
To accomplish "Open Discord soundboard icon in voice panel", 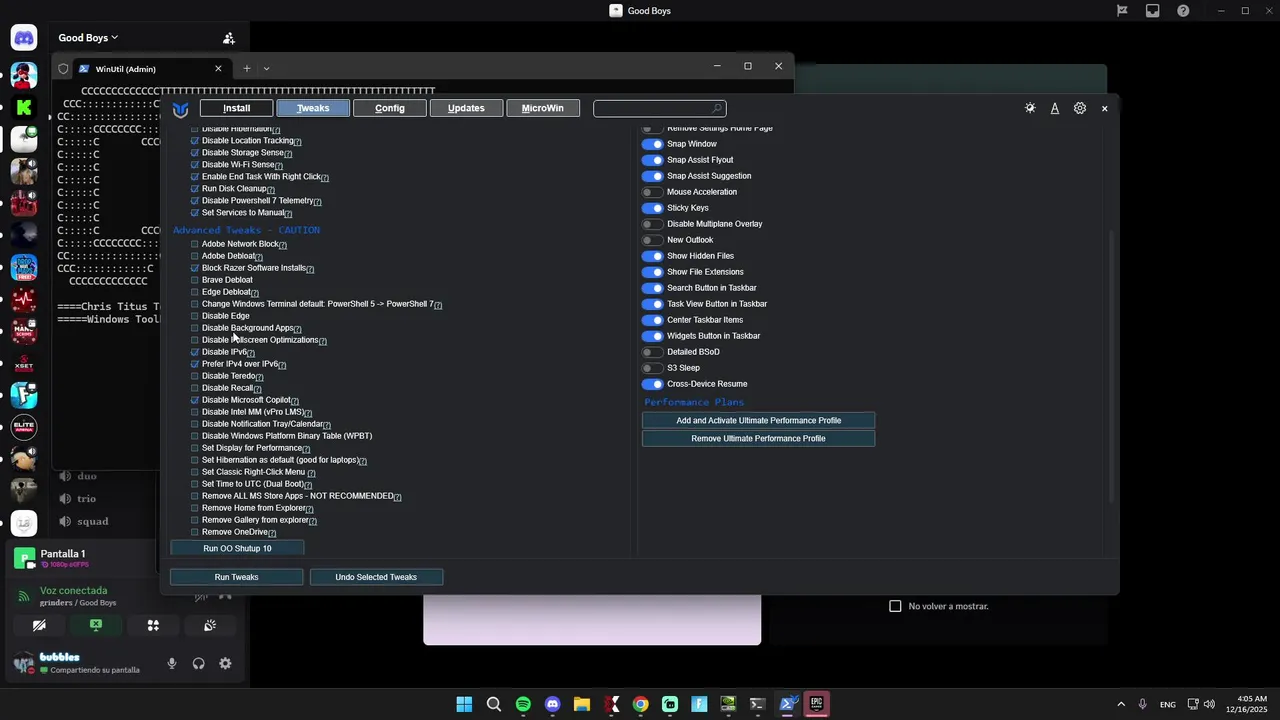I will (x=210, y=625).
